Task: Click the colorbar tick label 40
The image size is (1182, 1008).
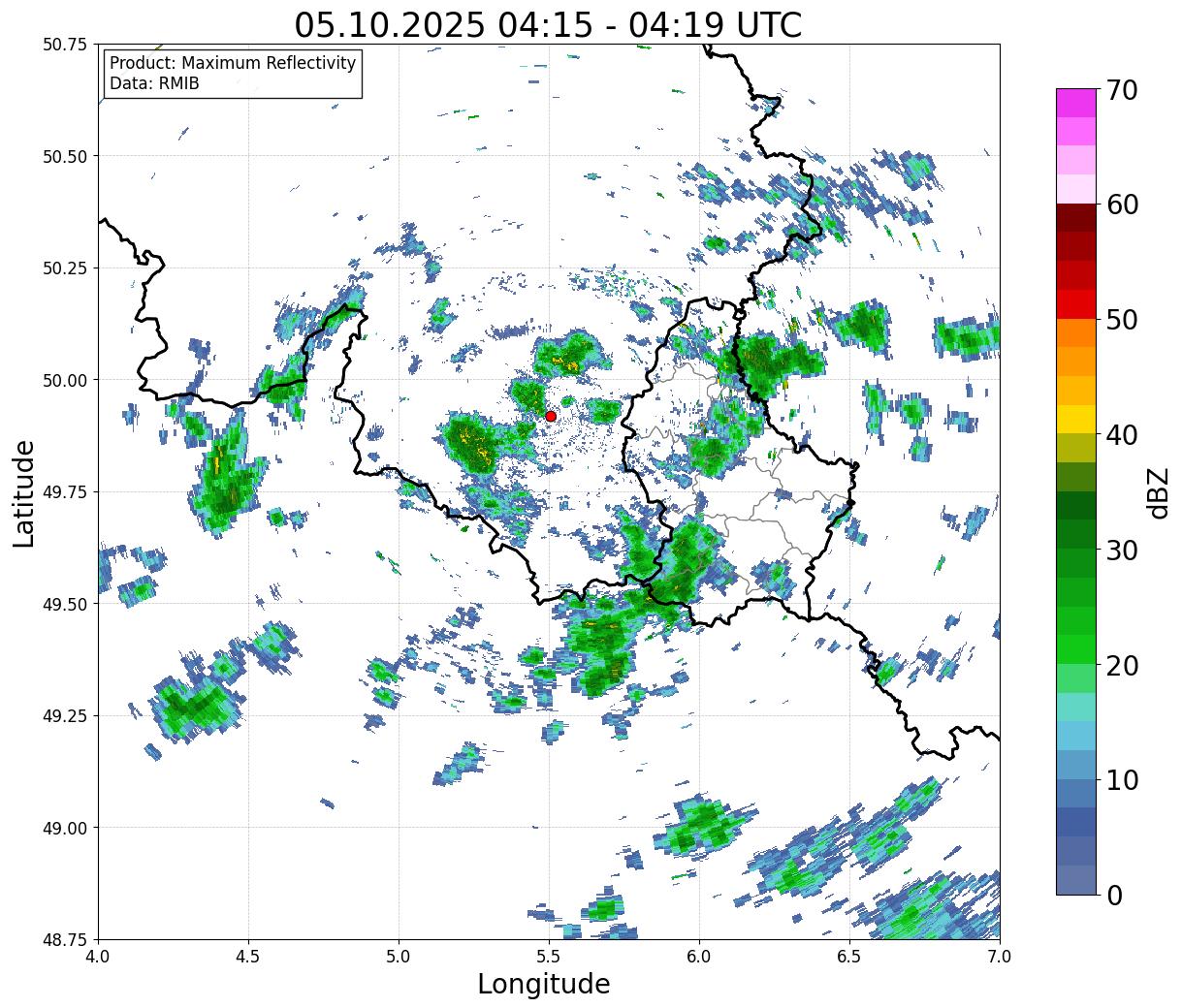Action: (x=1121, y=435)
